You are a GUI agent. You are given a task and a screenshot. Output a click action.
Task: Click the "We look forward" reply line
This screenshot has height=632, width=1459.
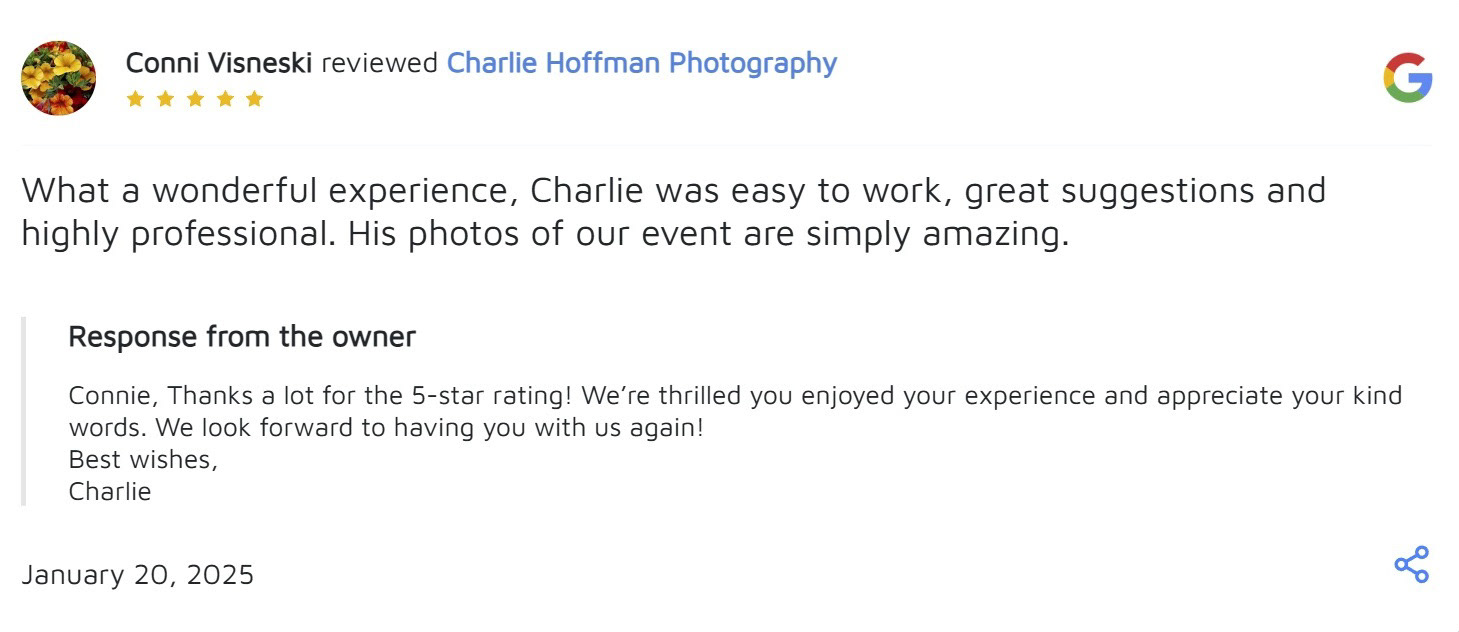[x=386, y=428]
